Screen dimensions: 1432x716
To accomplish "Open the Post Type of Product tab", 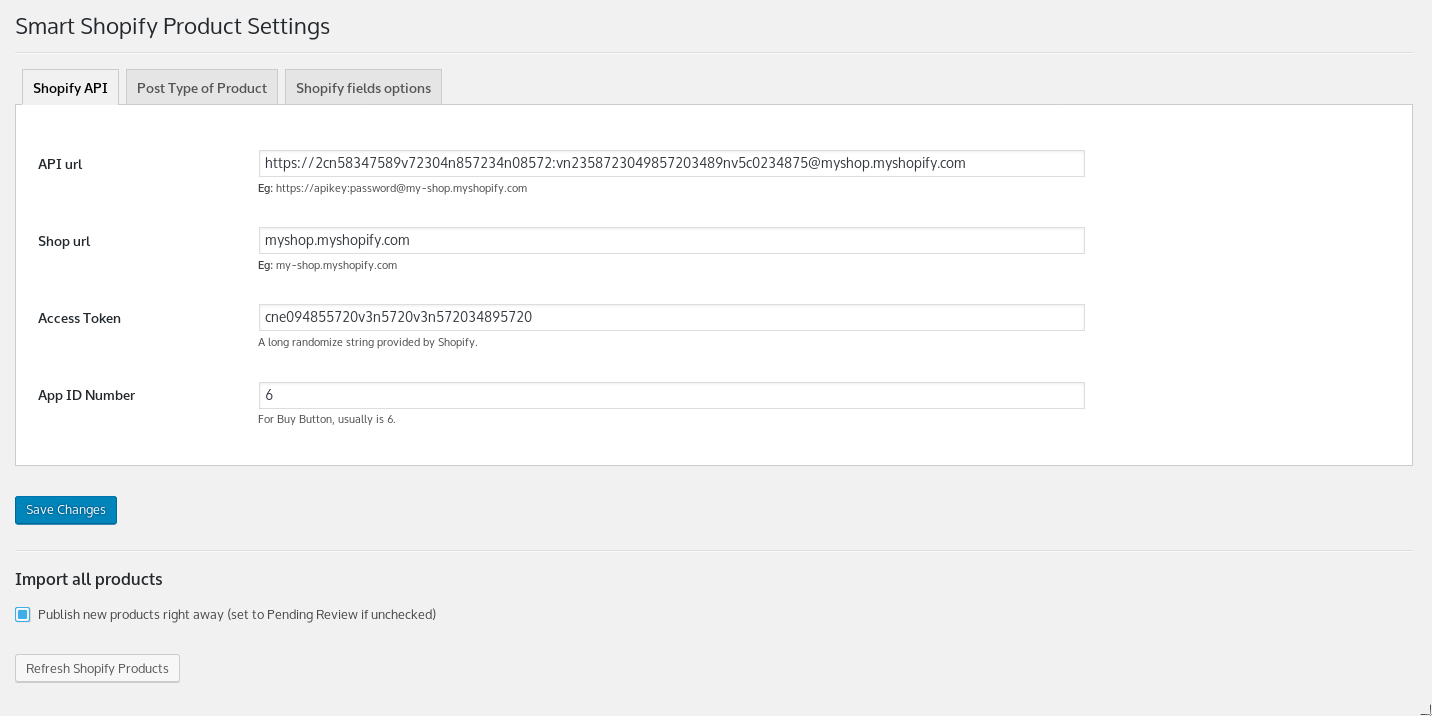I will point(202,87).
